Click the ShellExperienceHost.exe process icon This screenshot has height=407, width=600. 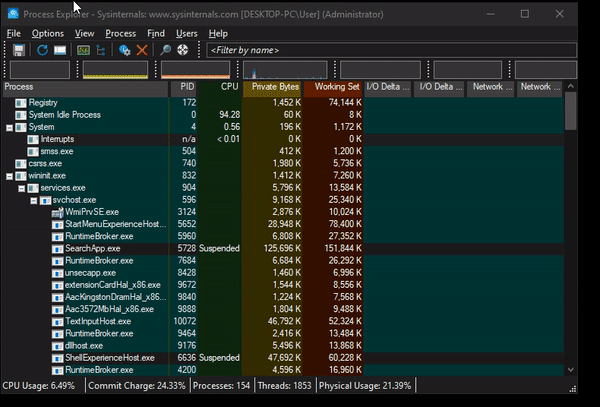click(57, 358)
